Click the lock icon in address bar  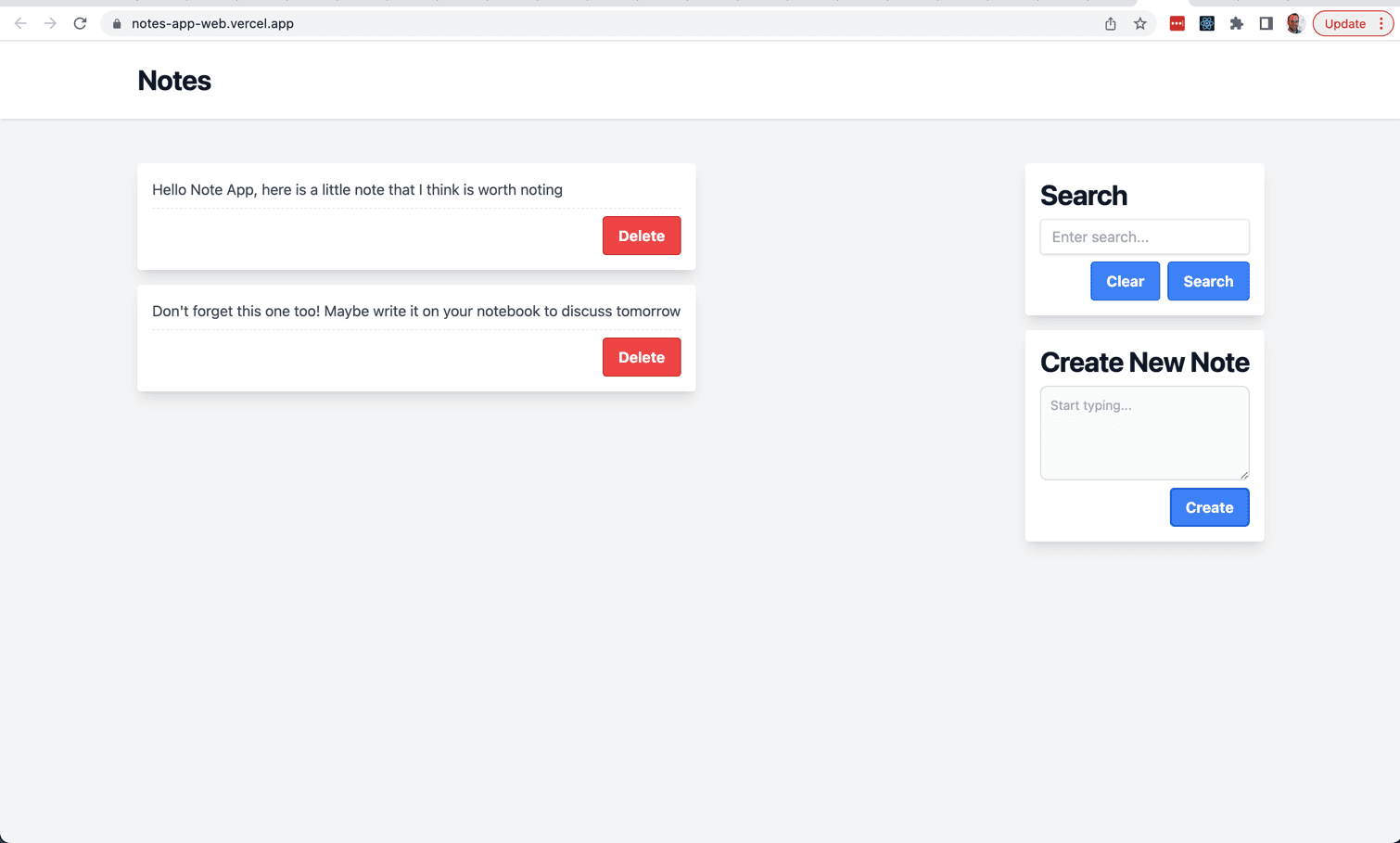point(117,24)
